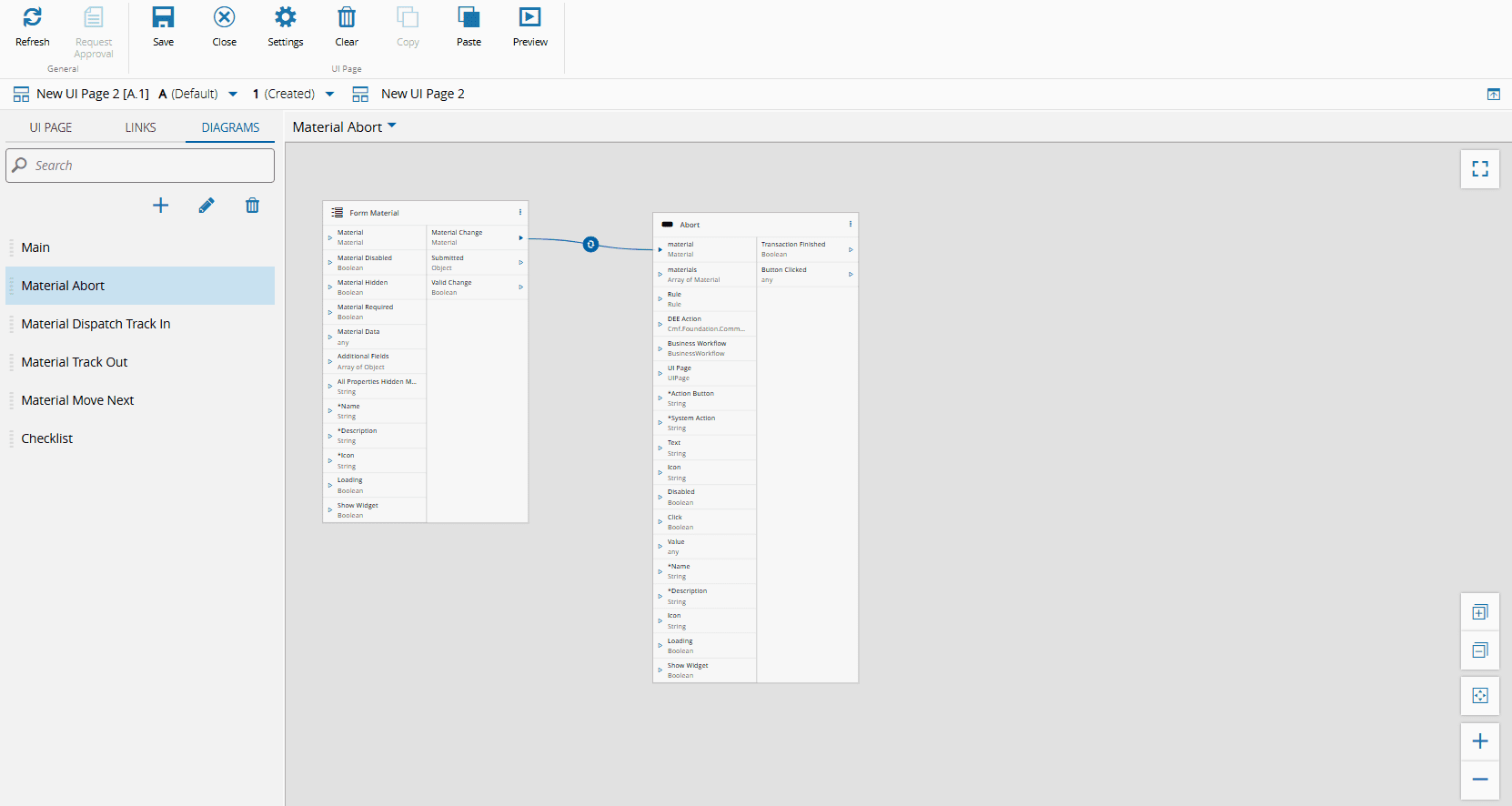This screenshot has width=1512, height=806.
Task: Edit the selected diagram with the pencil icon
Action: [207, 206]
